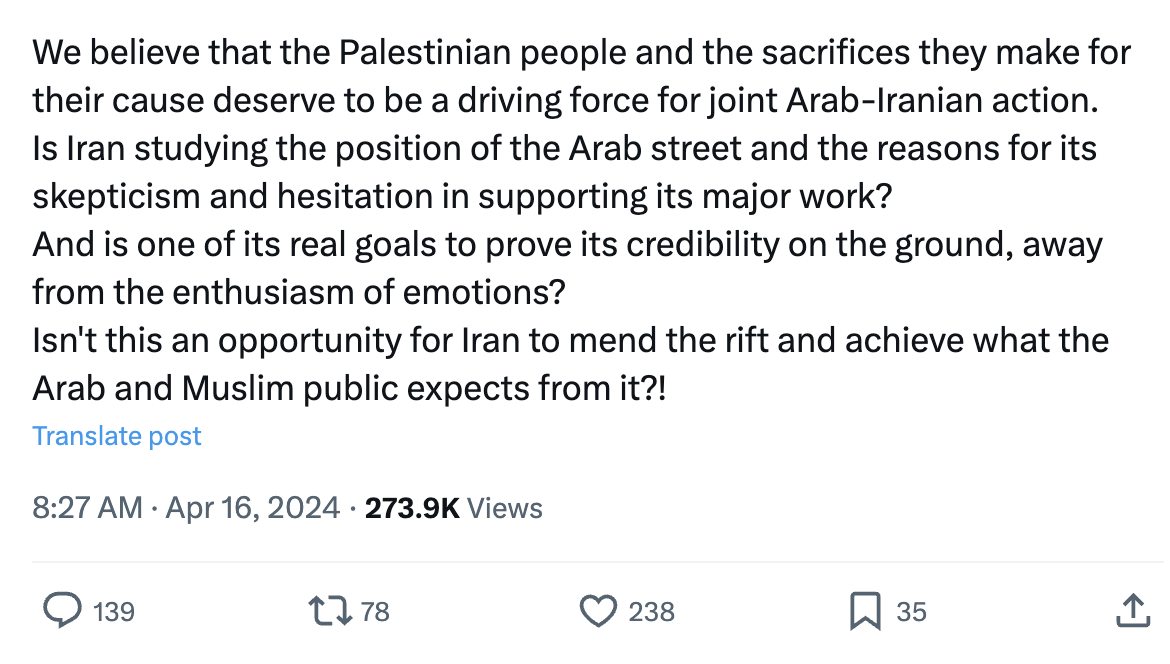Viewport: 1170px width, 664px height.
Task: Click the line starting "Isn't this an opportunity"
Action: 570,340
